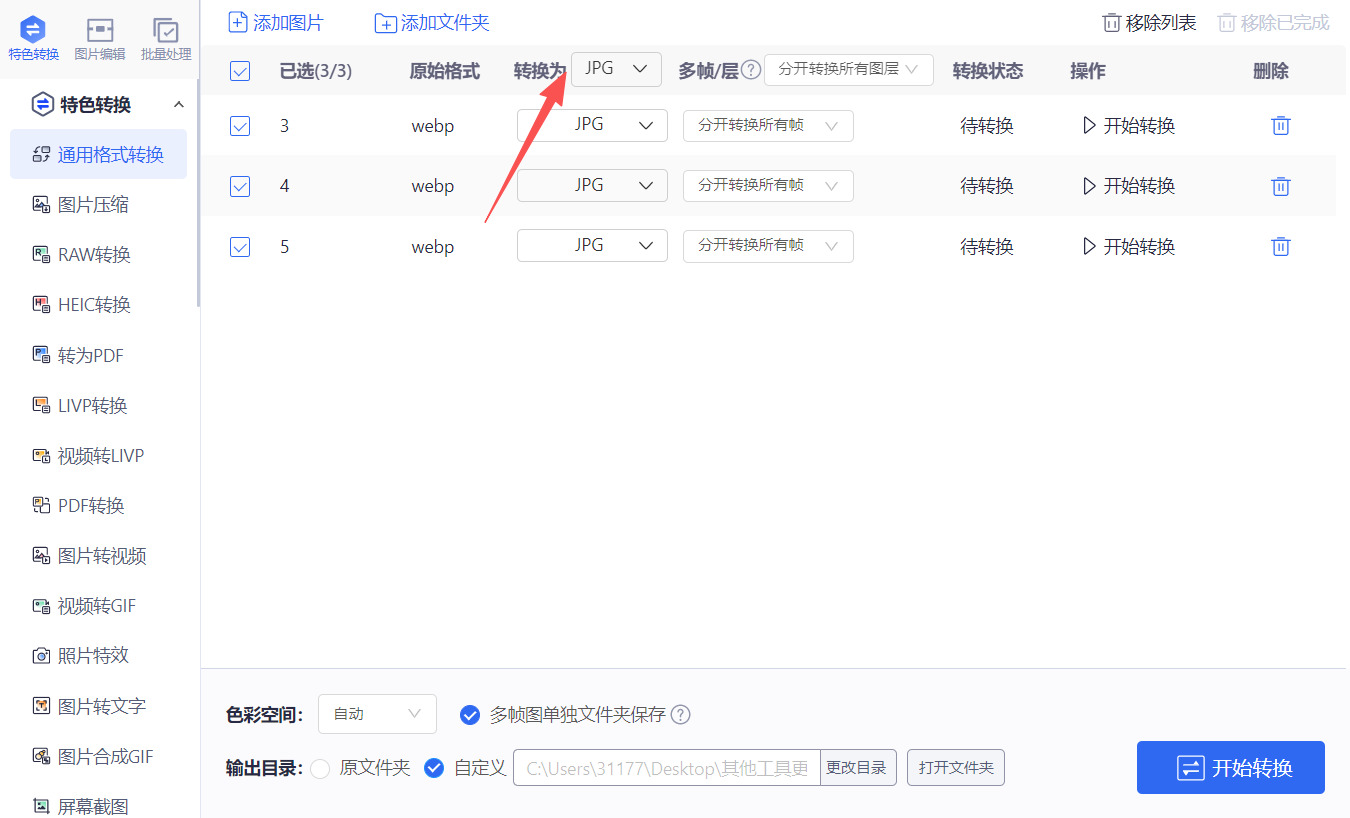Image resolution: width=1350 pixels, height=818 pixels.
Task: Open the 色彩空间 自动 dropdown
Action: coord(377,714)
